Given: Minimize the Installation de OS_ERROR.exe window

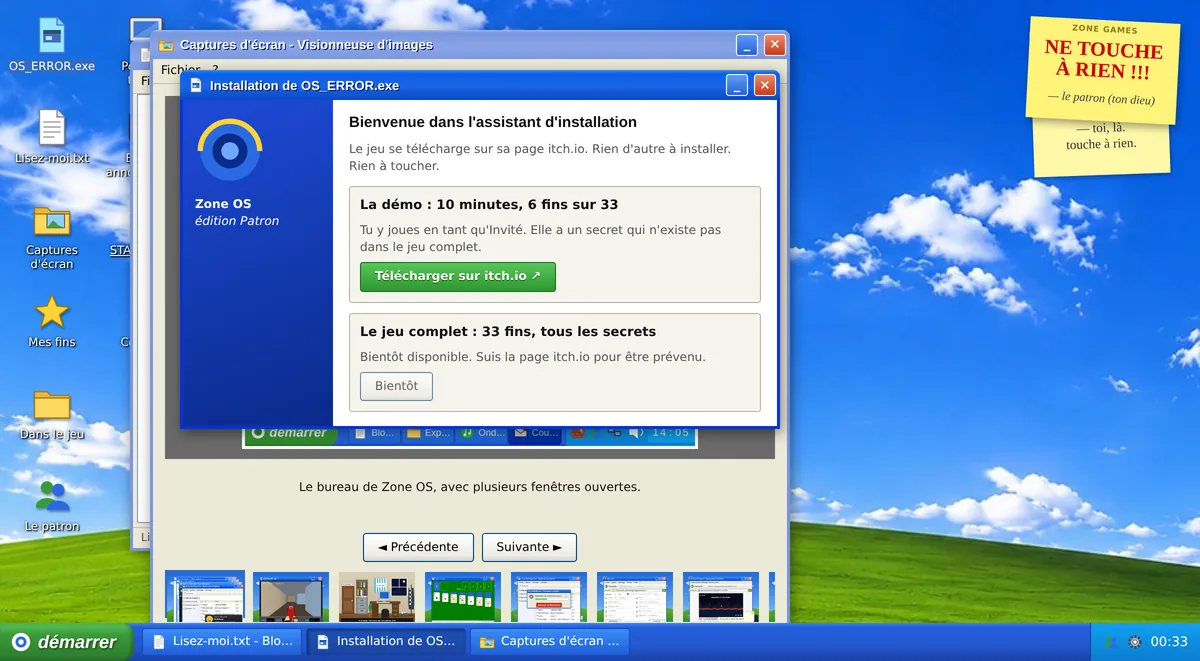Looking at the screenshot, I should pyautogui.click(x=737, y=86).
